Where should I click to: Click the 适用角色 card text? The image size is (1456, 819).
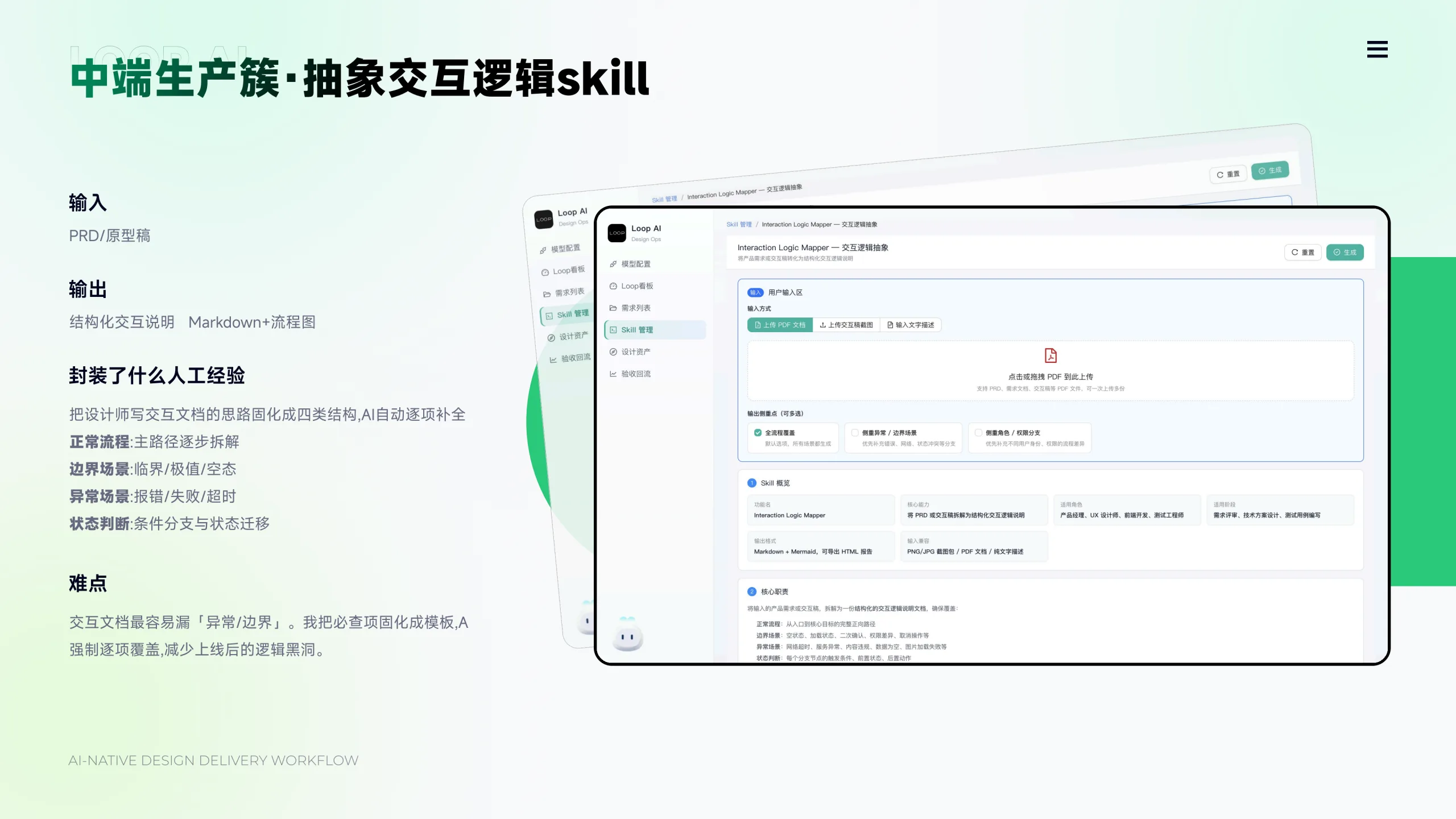tap(1122, 515)
